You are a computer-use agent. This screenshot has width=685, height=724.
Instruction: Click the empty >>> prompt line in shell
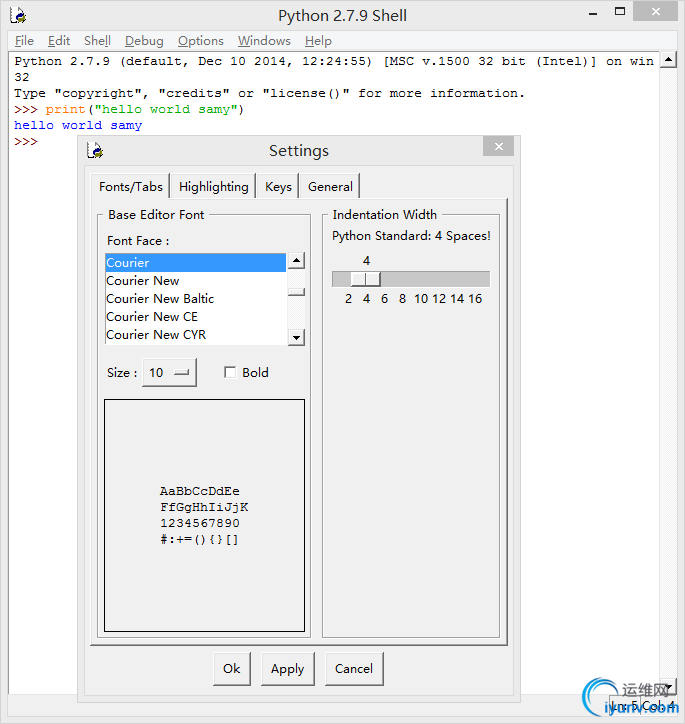pyautogui.click(x=26, y=141)
